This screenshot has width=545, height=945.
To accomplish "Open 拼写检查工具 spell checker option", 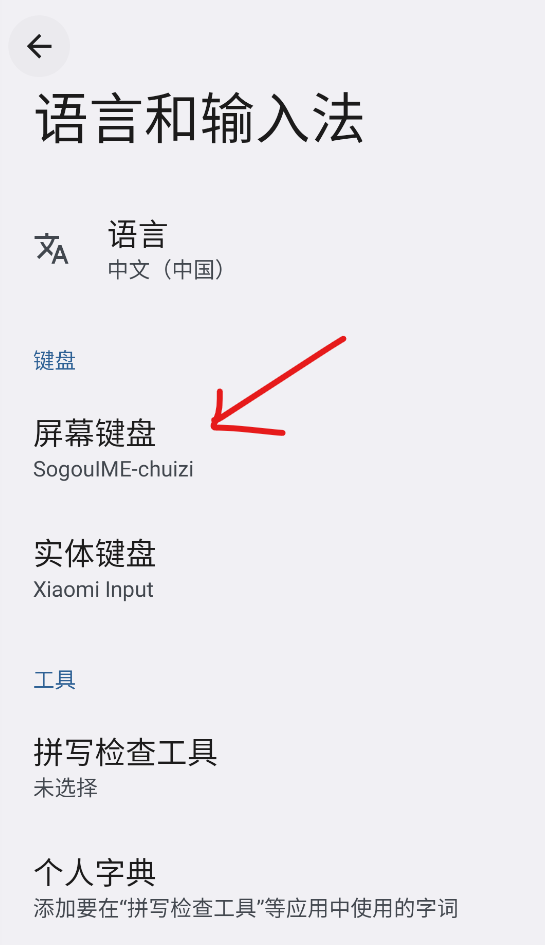I will tap(272, 768).
